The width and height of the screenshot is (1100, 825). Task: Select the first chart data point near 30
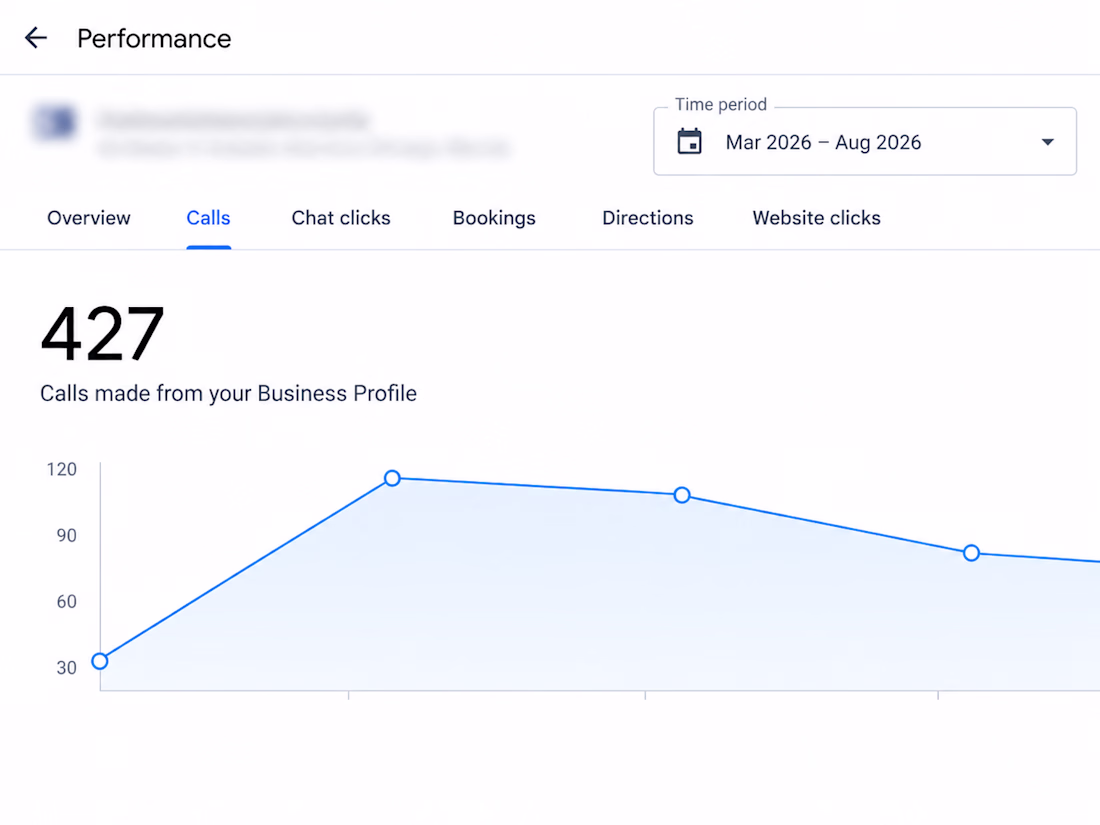click(100, 661)
